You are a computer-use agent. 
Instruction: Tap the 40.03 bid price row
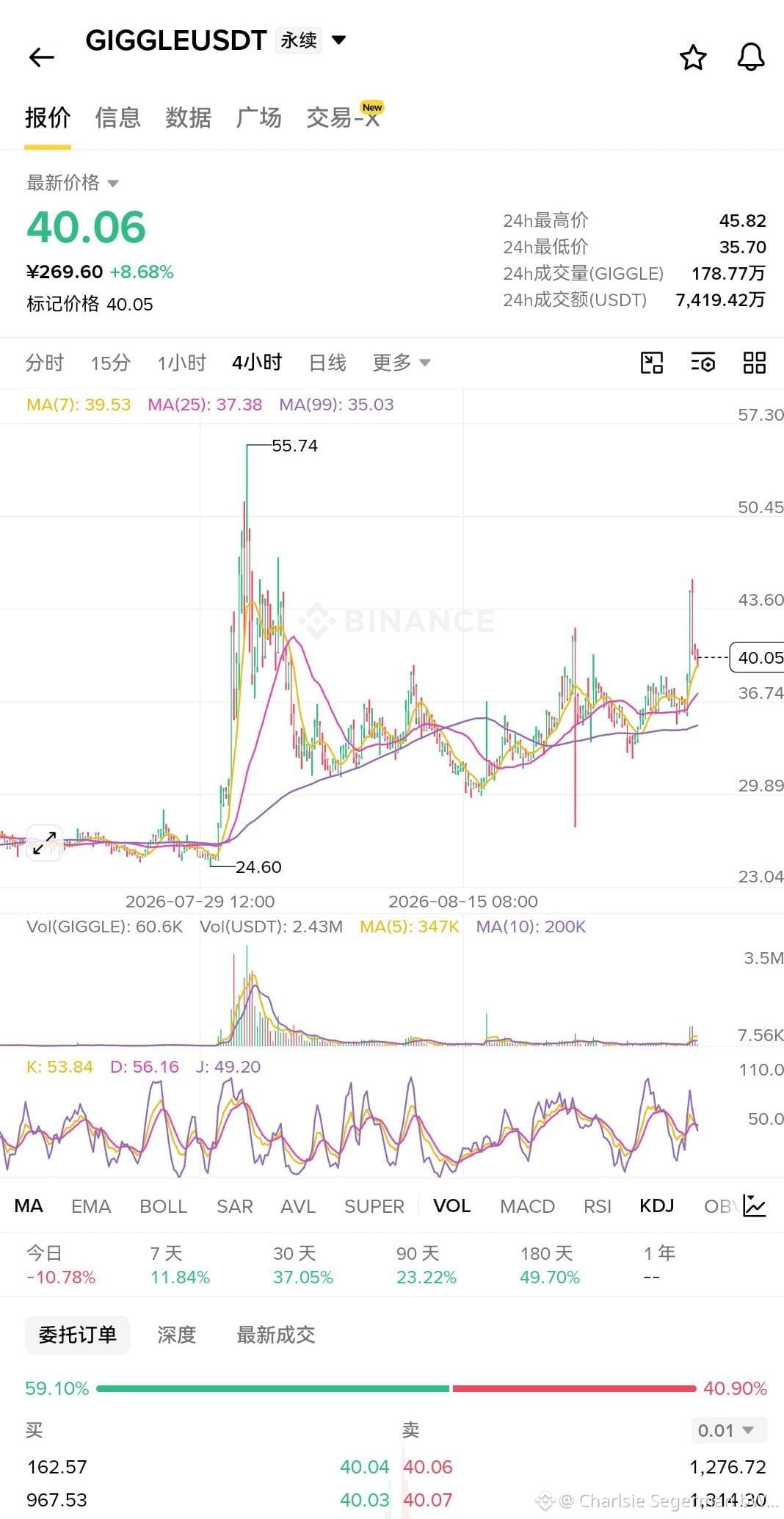click(x=365, y=1500)
